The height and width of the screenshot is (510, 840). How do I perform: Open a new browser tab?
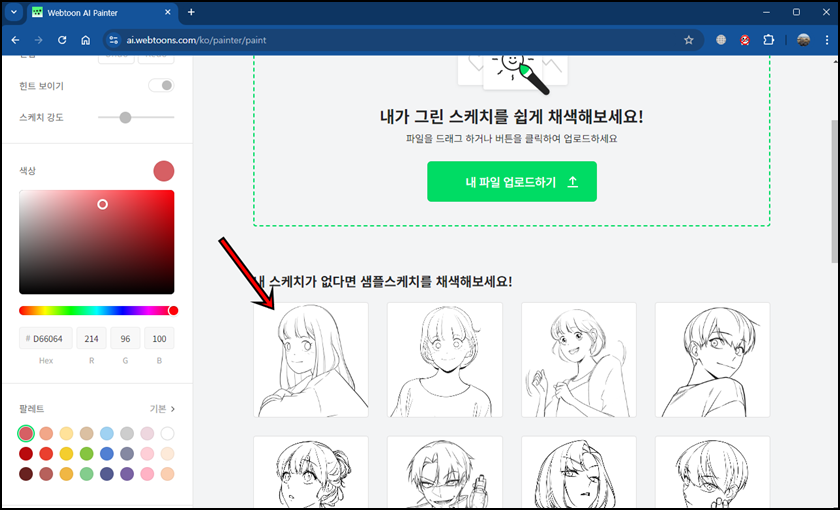coord(191,12)
